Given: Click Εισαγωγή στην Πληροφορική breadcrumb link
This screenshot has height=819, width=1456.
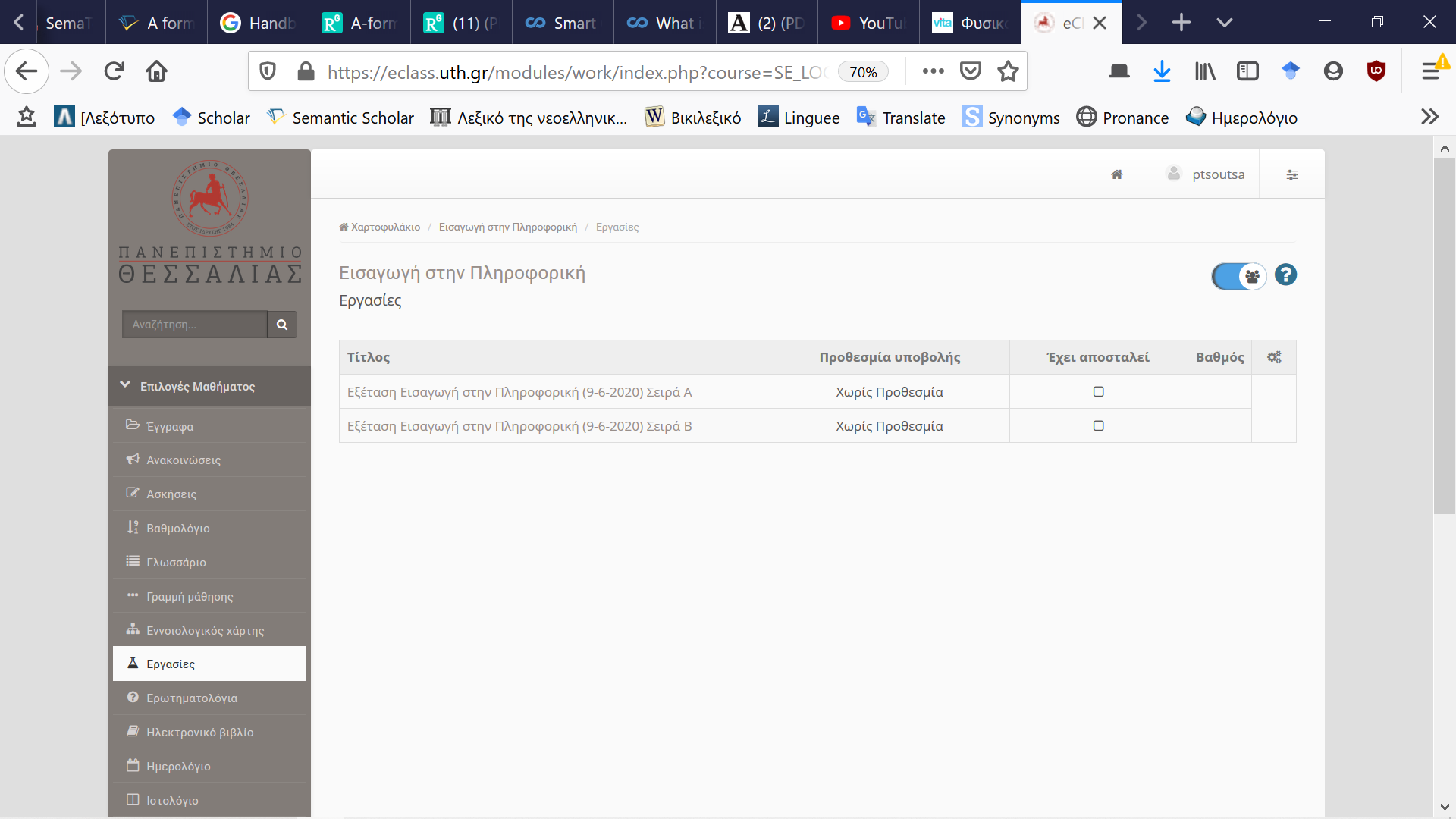Looking at the screenshot, I should point(508,227).
